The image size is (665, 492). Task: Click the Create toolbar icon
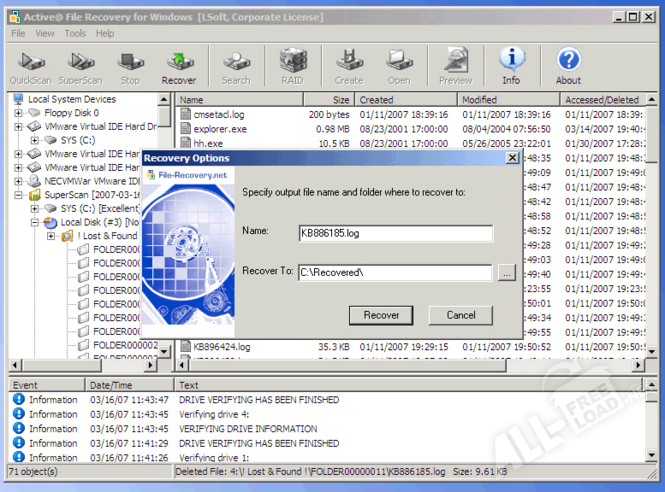pyautogui.click(x=349, y=67)
